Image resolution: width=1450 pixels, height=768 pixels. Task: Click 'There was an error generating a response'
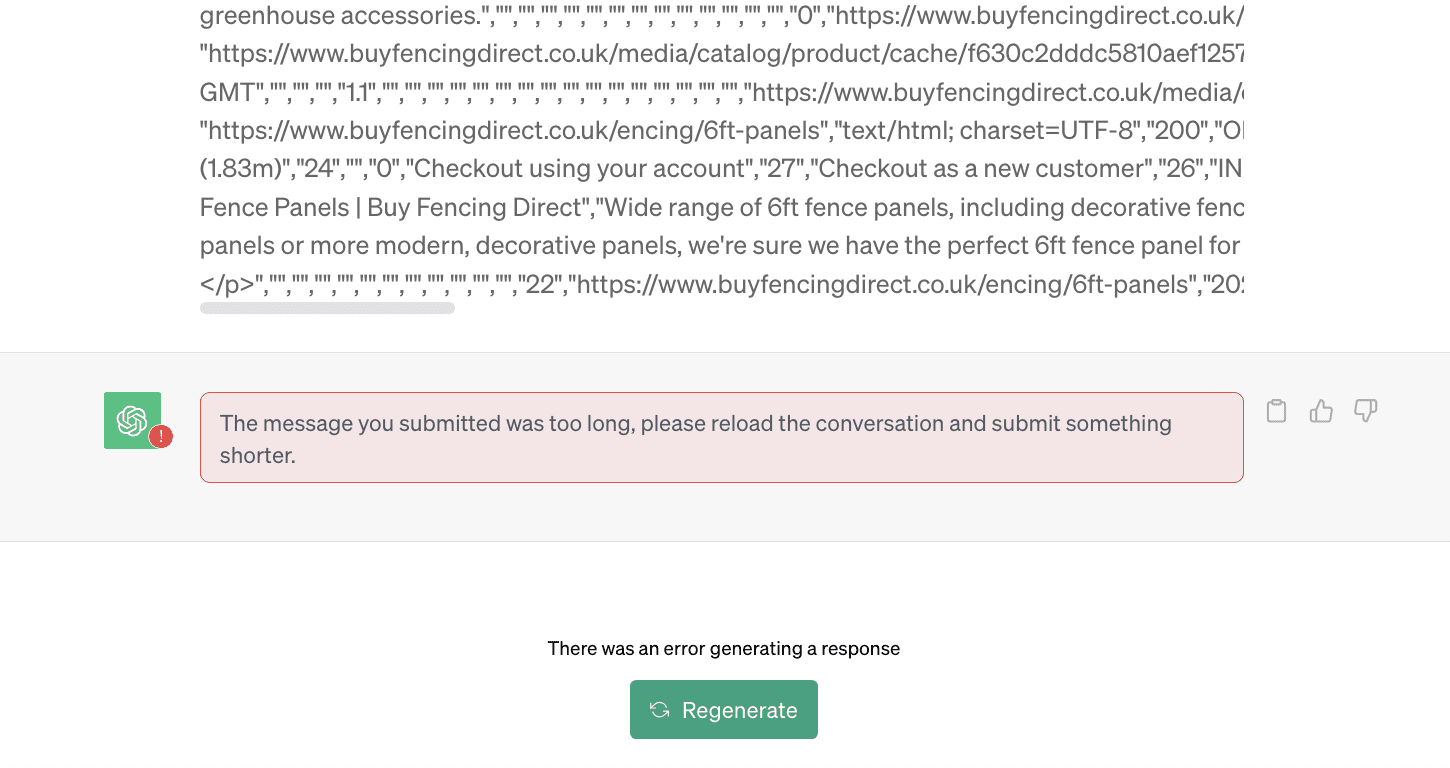click(x=723, y=648)
